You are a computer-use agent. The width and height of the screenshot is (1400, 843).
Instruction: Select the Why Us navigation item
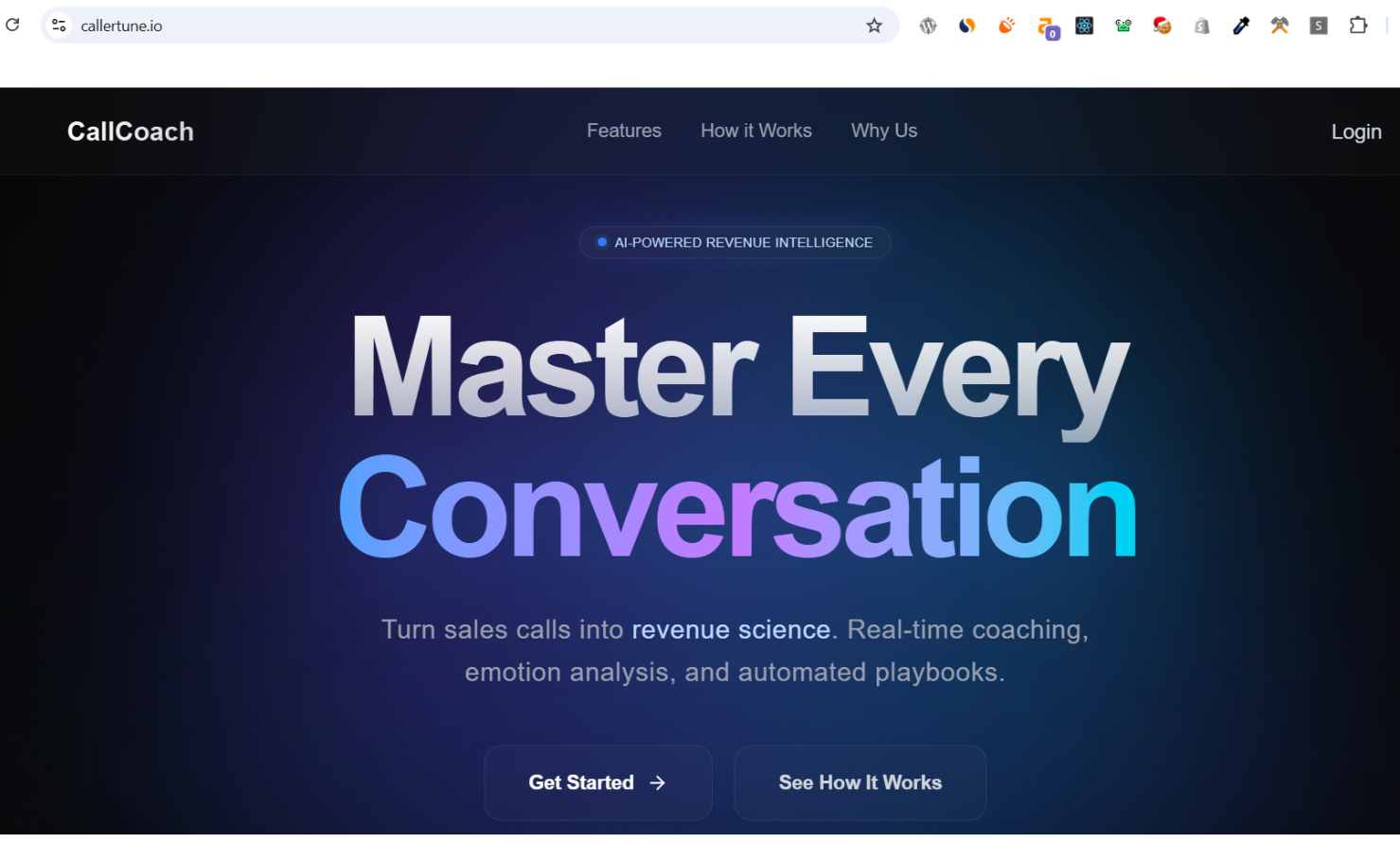883,131
